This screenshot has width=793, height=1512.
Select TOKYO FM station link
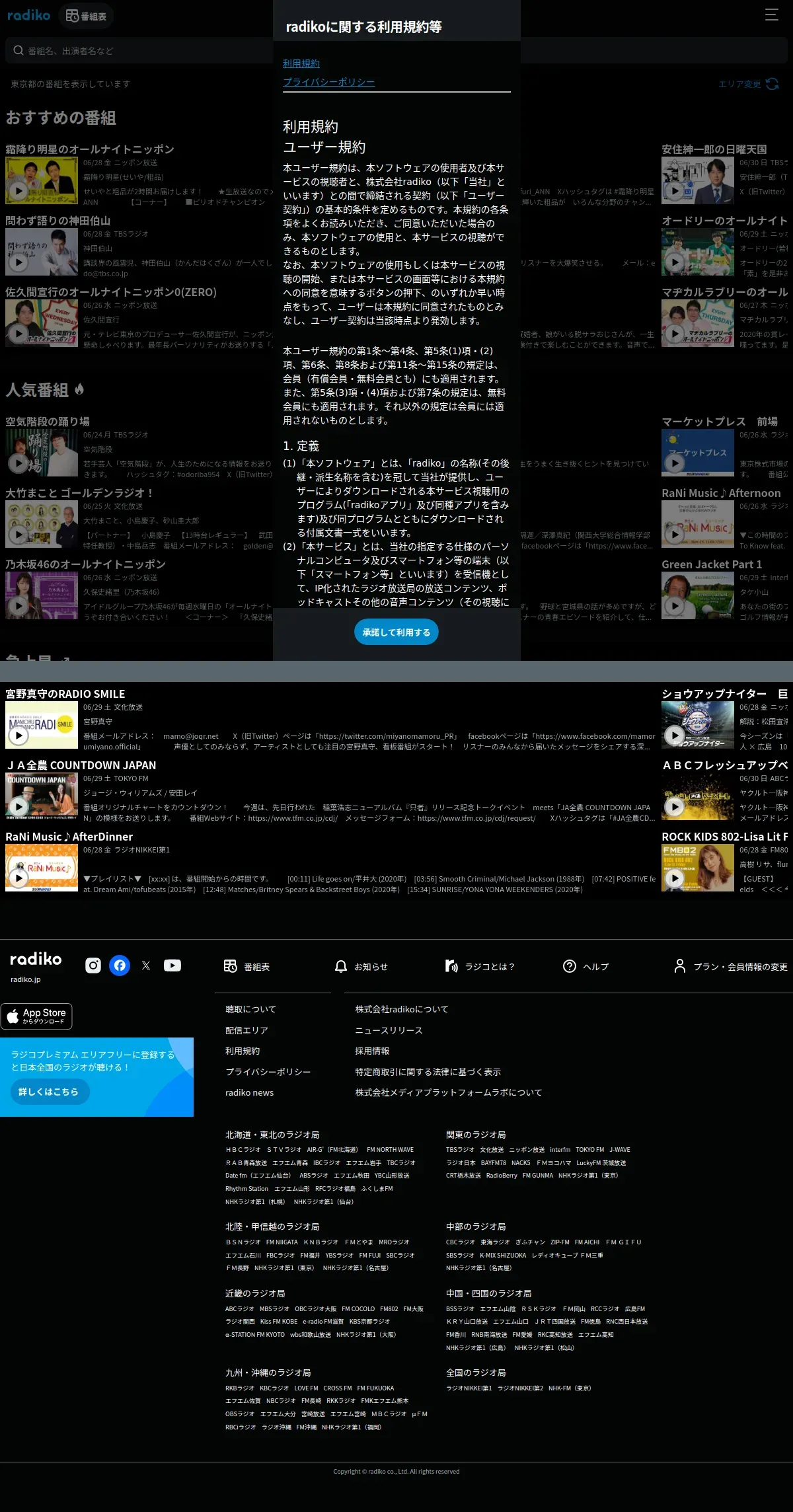[x=589, y=1150]
